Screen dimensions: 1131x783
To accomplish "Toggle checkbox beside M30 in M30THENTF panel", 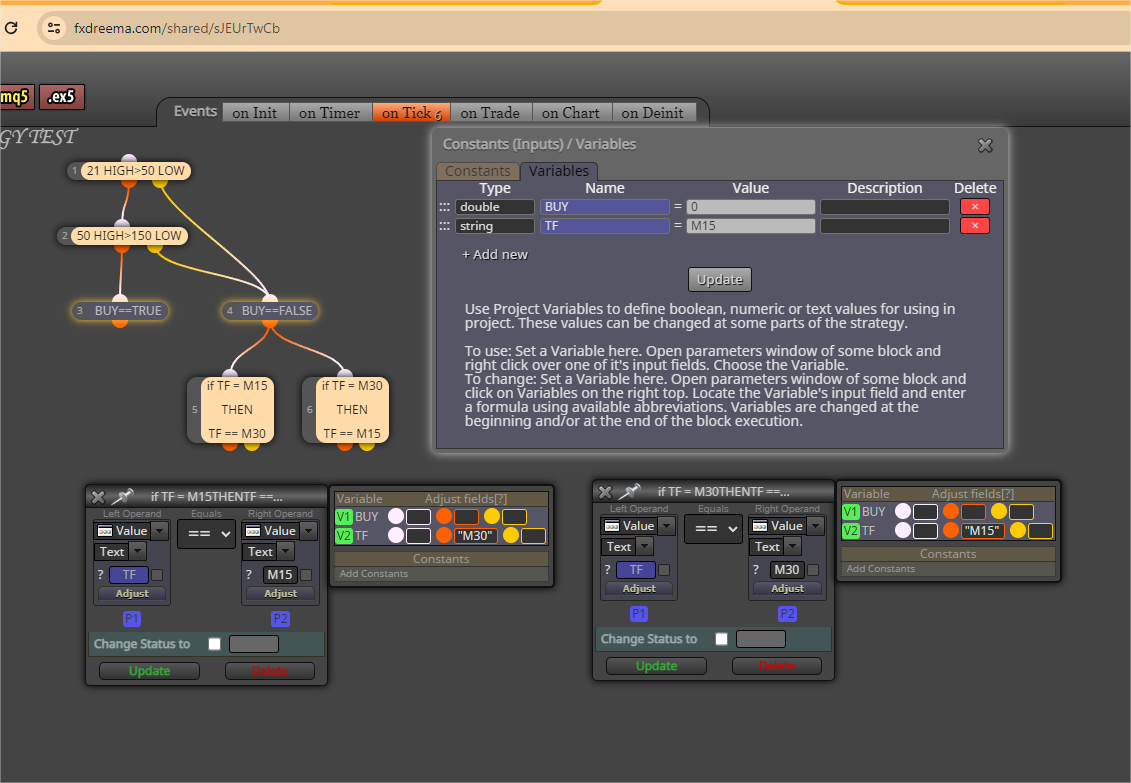I will (x=813, y=570).
